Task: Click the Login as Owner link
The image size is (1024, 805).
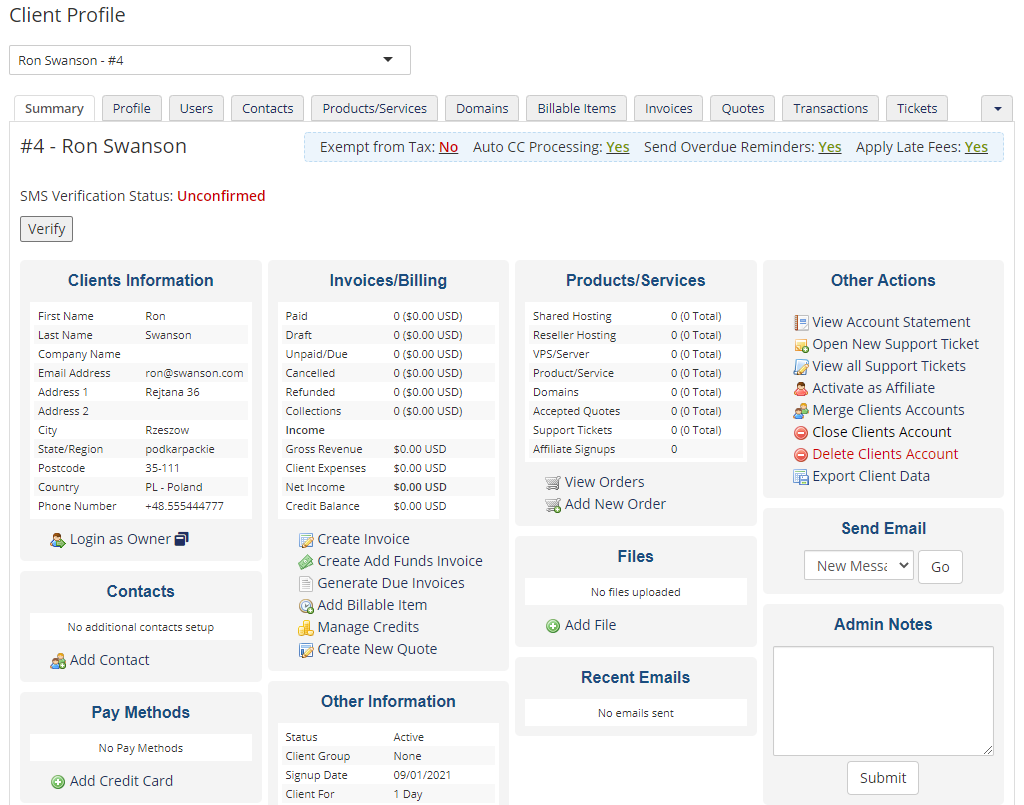Action: pos(120,539)
